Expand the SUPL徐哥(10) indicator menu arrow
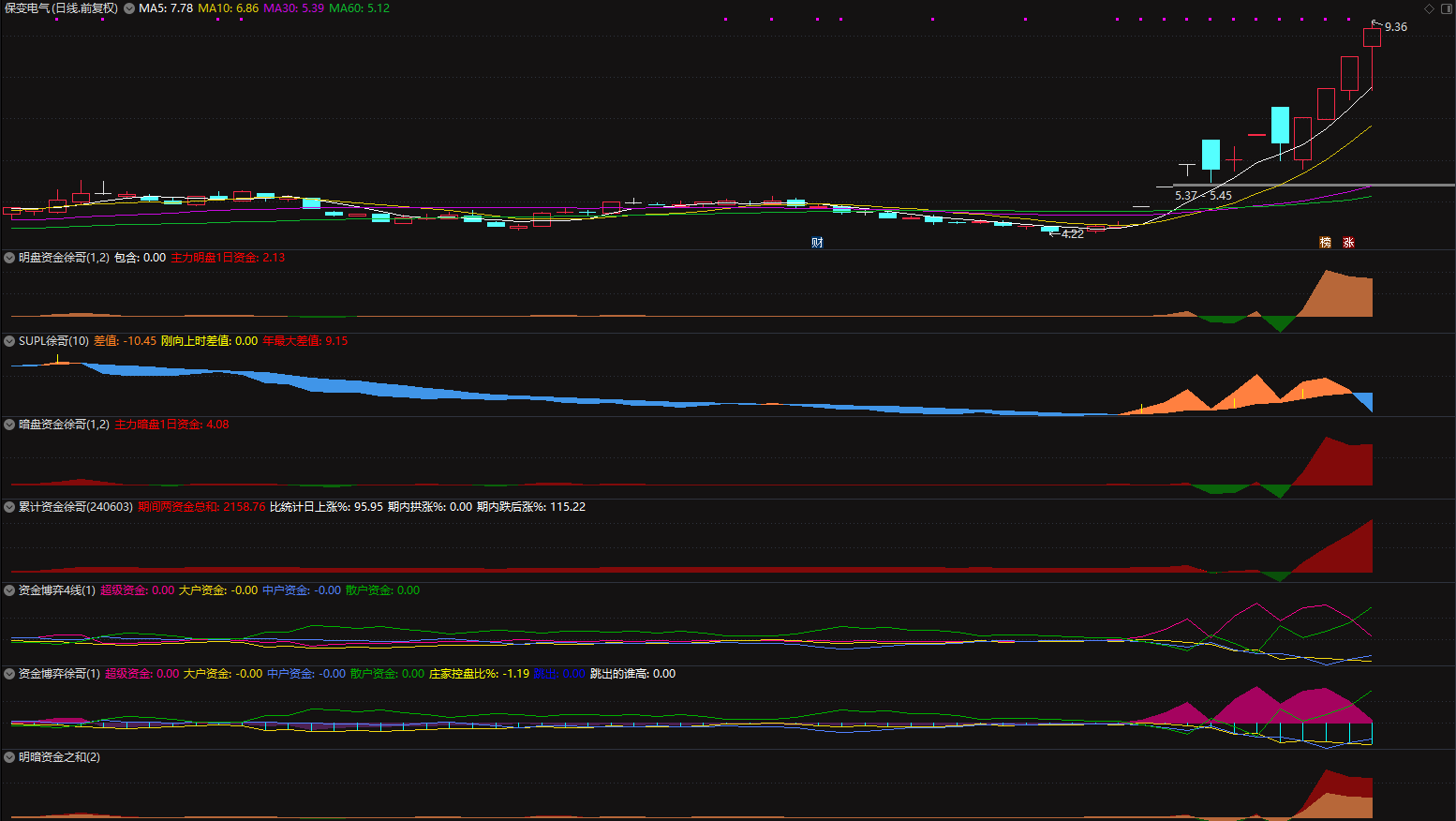The image size is (1456, 821). [x=9, y=341]
